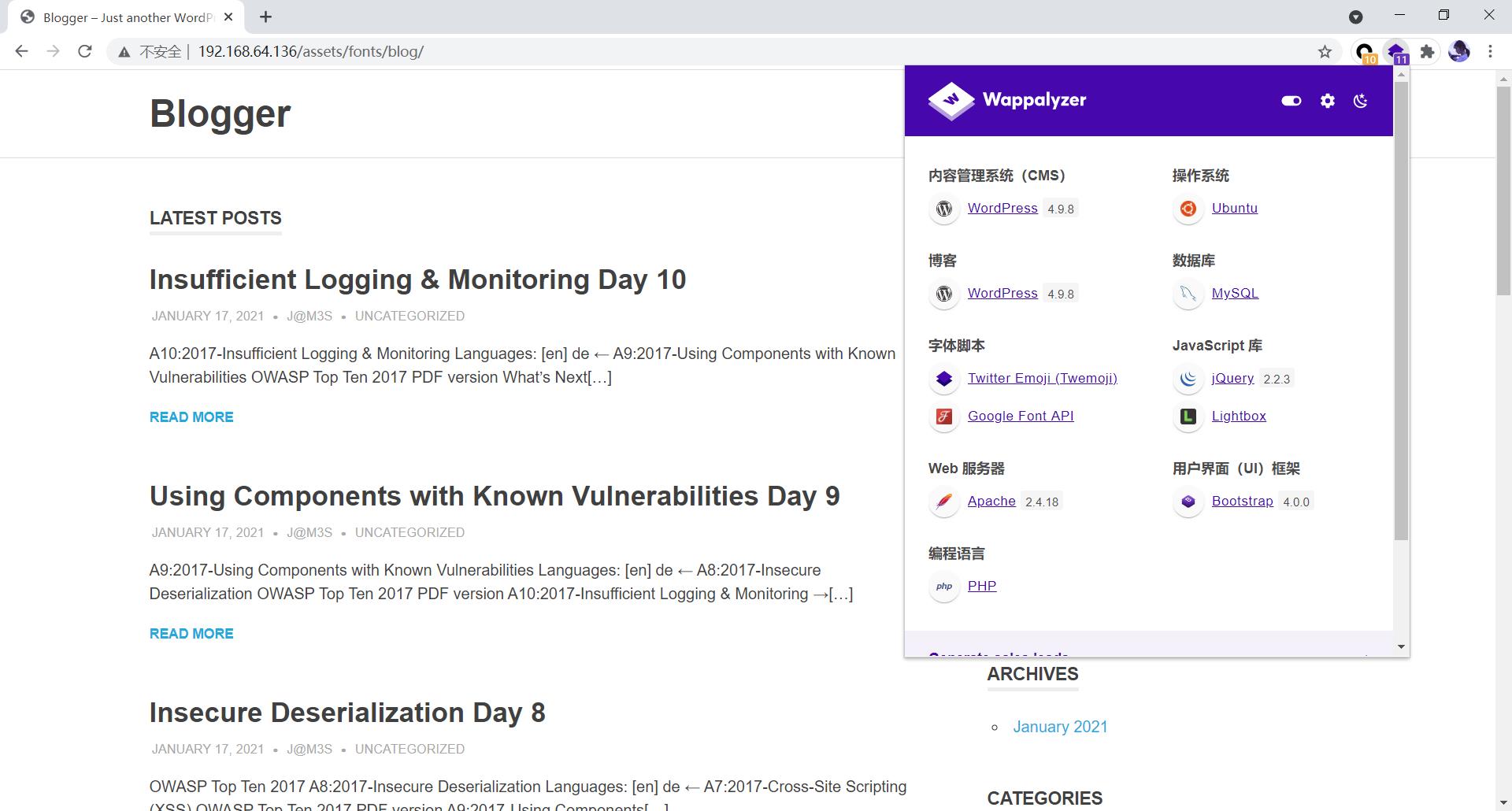Open the Google Font API link
This screenshot has height=811, width=1512.
1021,416
